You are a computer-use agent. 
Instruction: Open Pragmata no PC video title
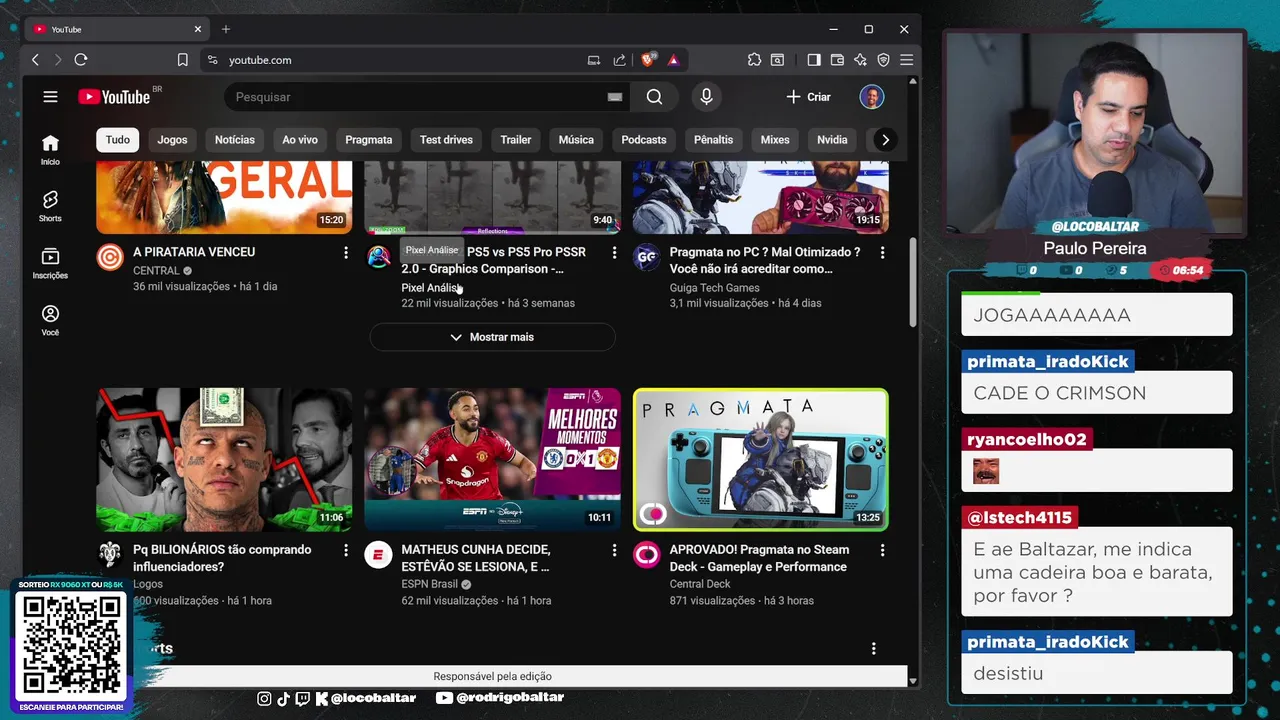(x=765, y=260)
